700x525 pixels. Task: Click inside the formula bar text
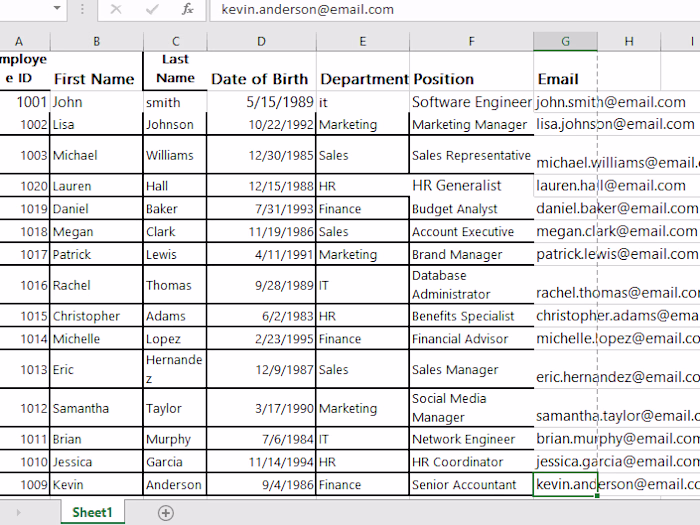(308, 9)
